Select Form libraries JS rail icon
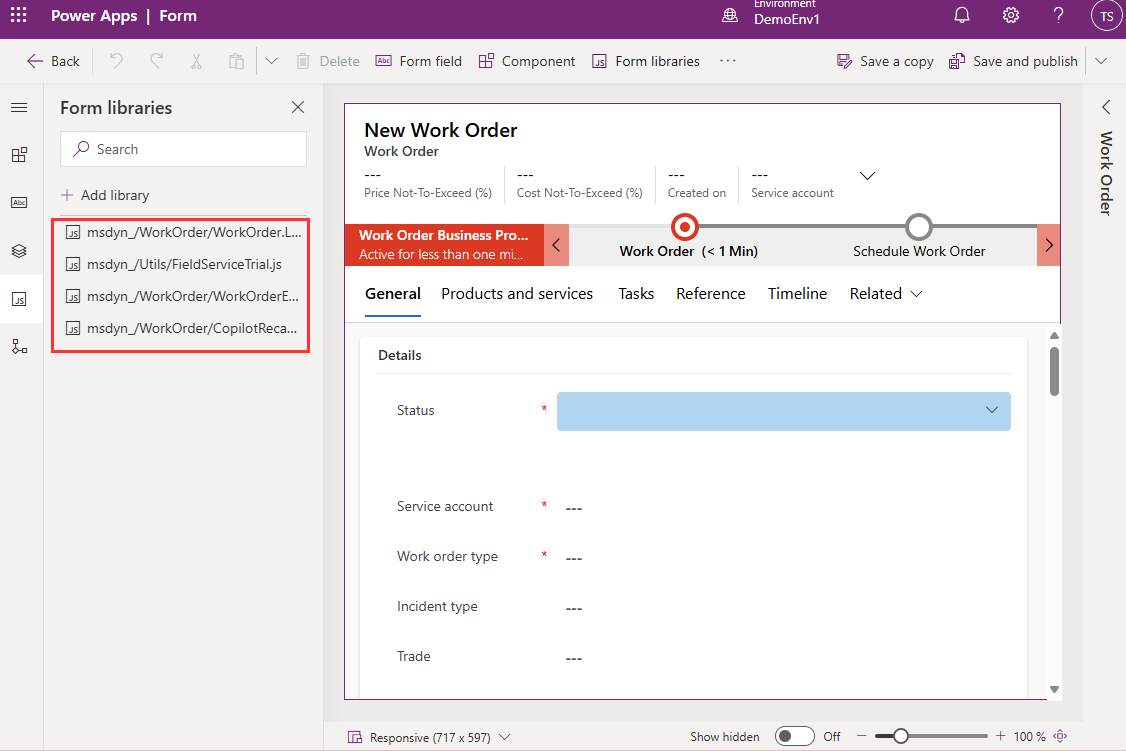The width and height of the screenshot is (1126, 751). (x=19, y=299)
